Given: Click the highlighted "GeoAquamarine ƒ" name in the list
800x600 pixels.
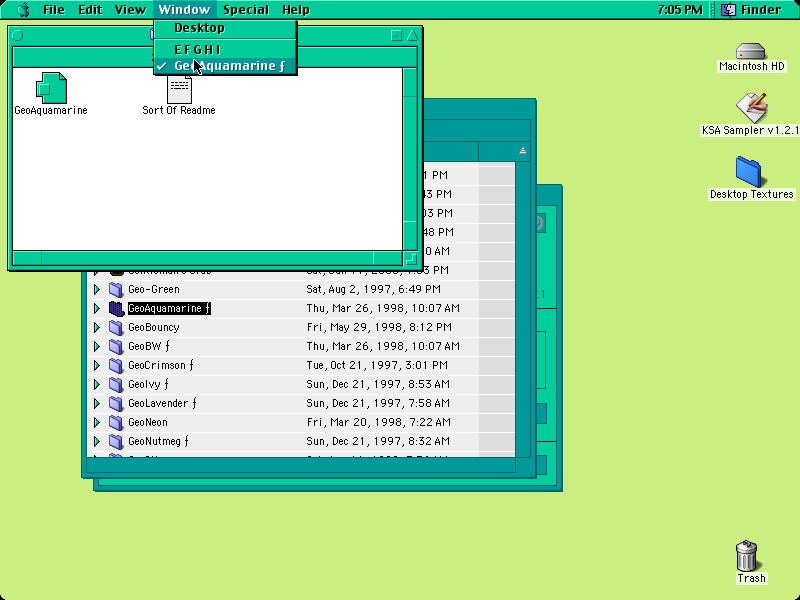Looking at the screenshot, I should (x=169, y=308).
